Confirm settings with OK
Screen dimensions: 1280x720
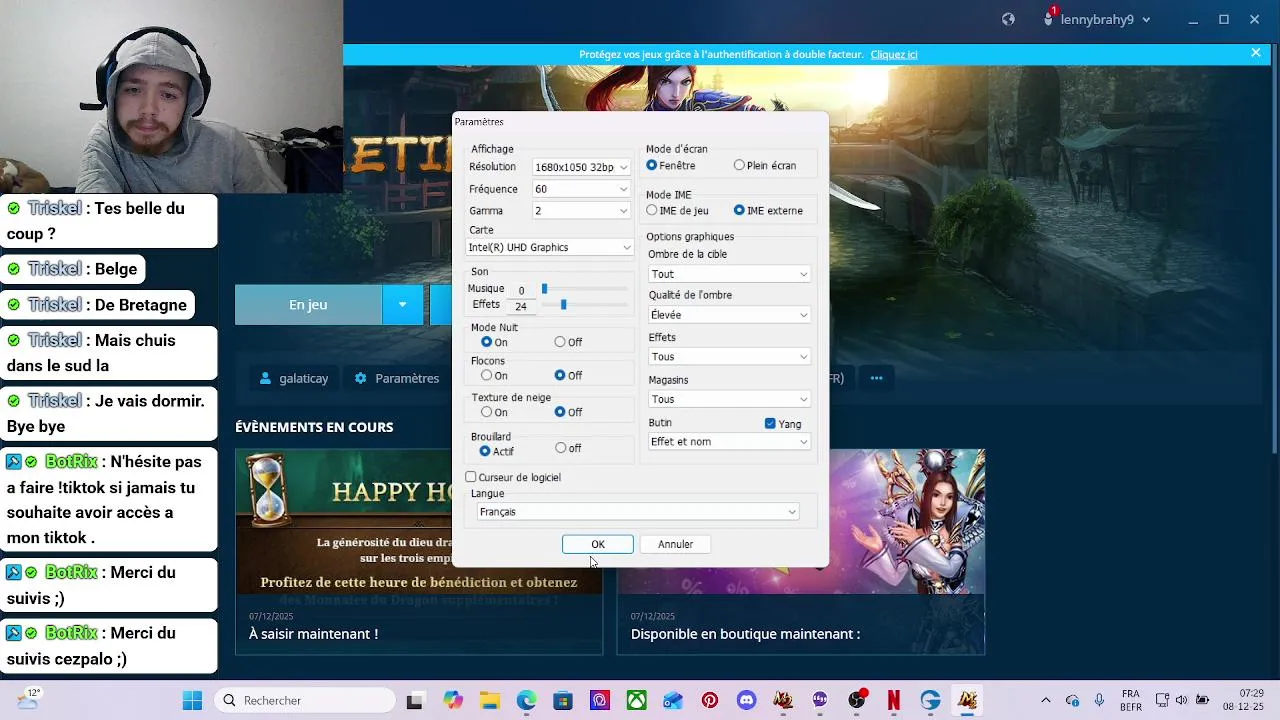[598, 544]
